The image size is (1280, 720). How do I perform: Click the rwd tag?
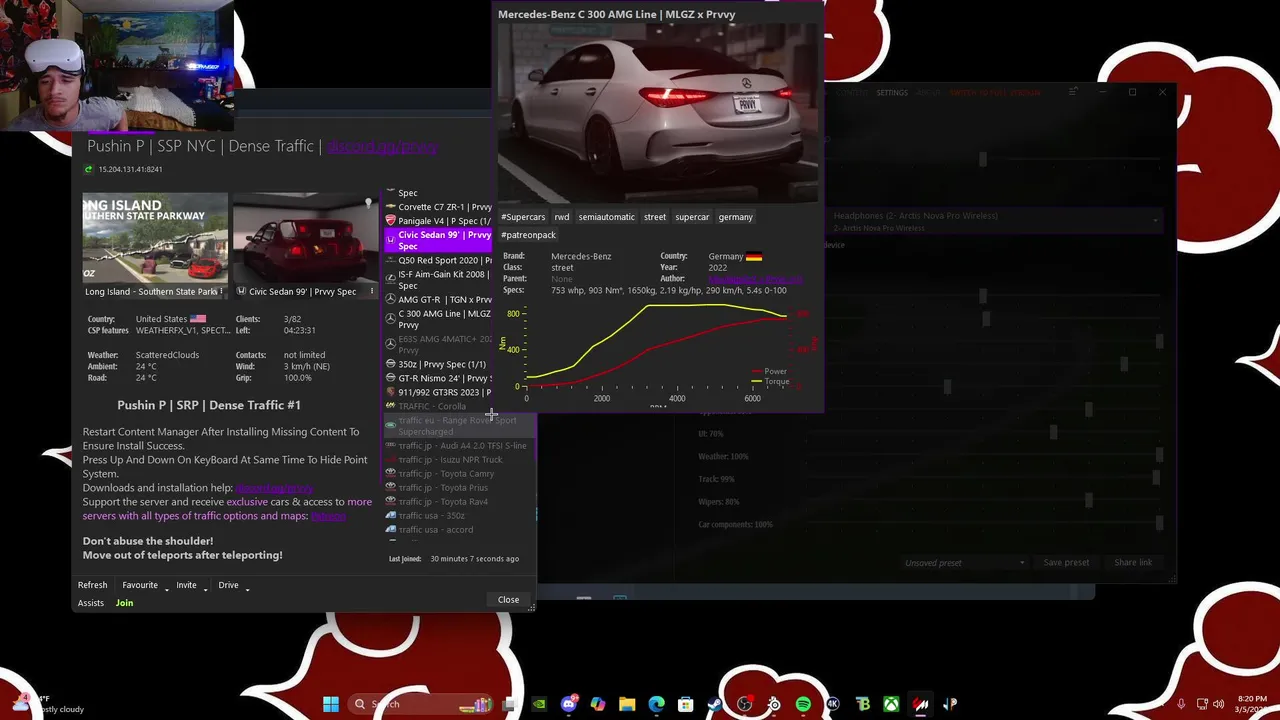[562, 217]
